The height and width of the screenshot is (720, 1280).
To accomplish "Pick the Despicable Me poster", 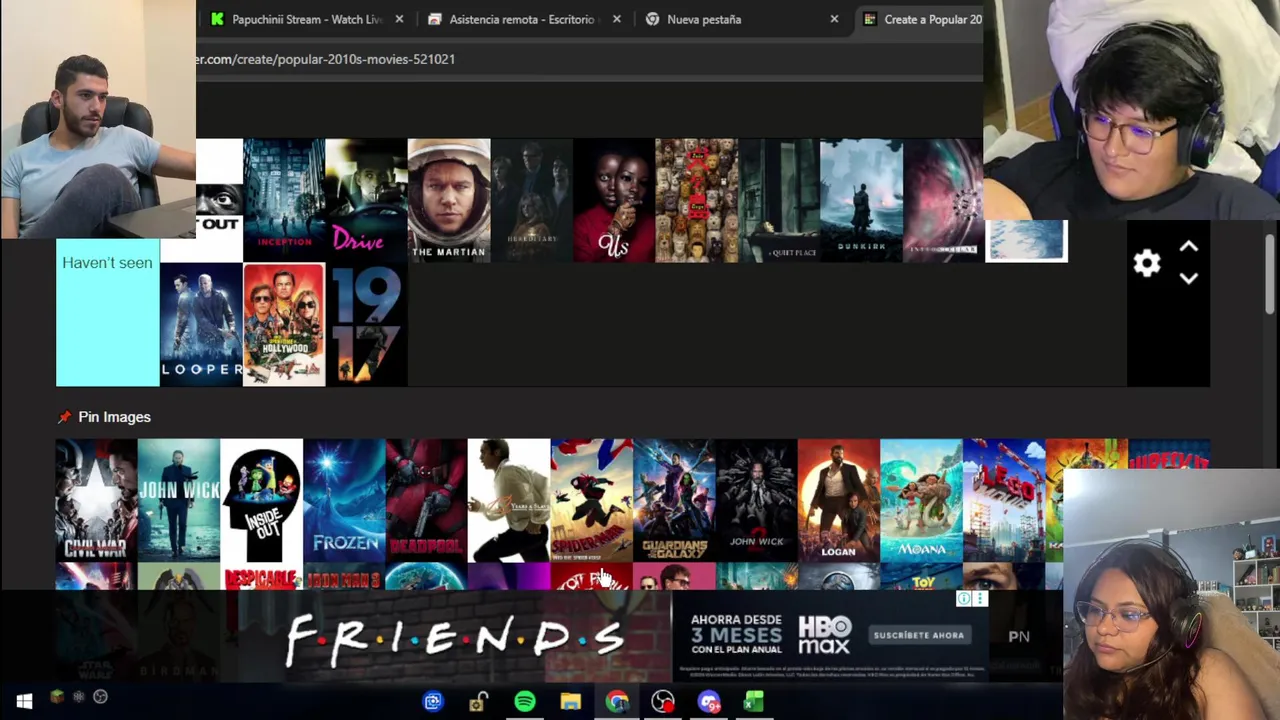I will tap(261, 576).
